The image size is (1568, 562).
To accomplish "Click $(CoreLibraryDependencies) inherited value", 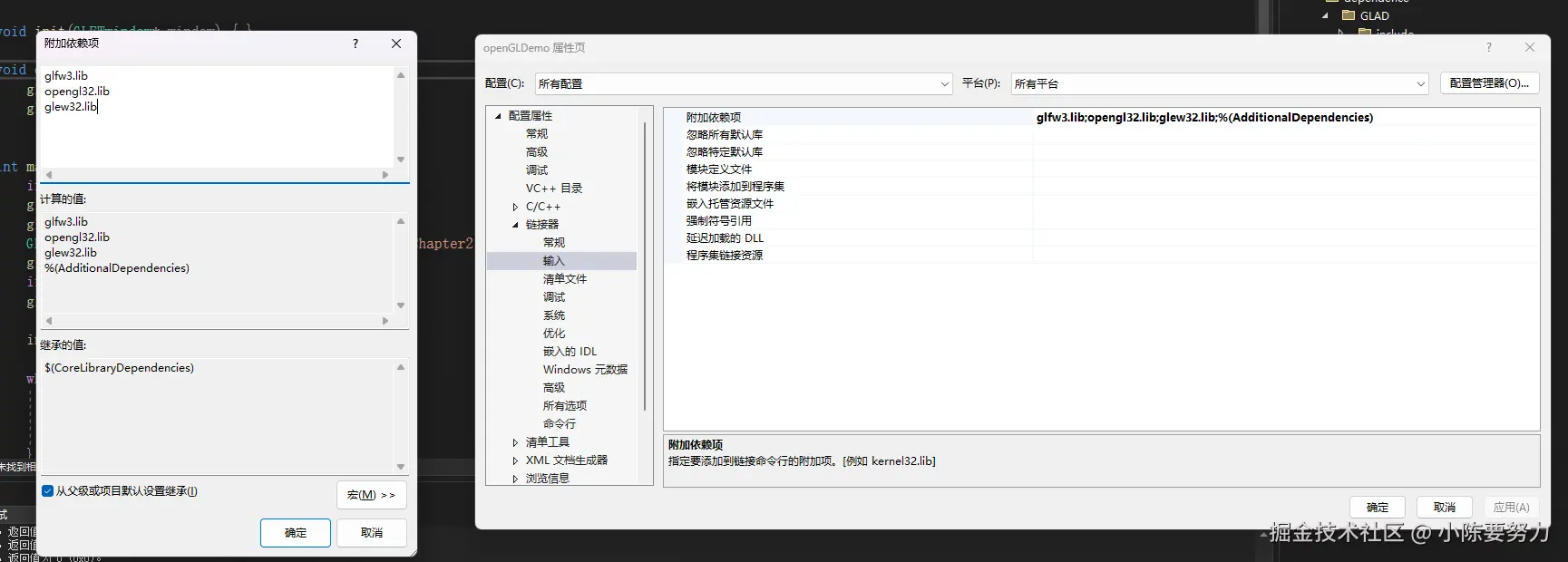I will point(119,368).
